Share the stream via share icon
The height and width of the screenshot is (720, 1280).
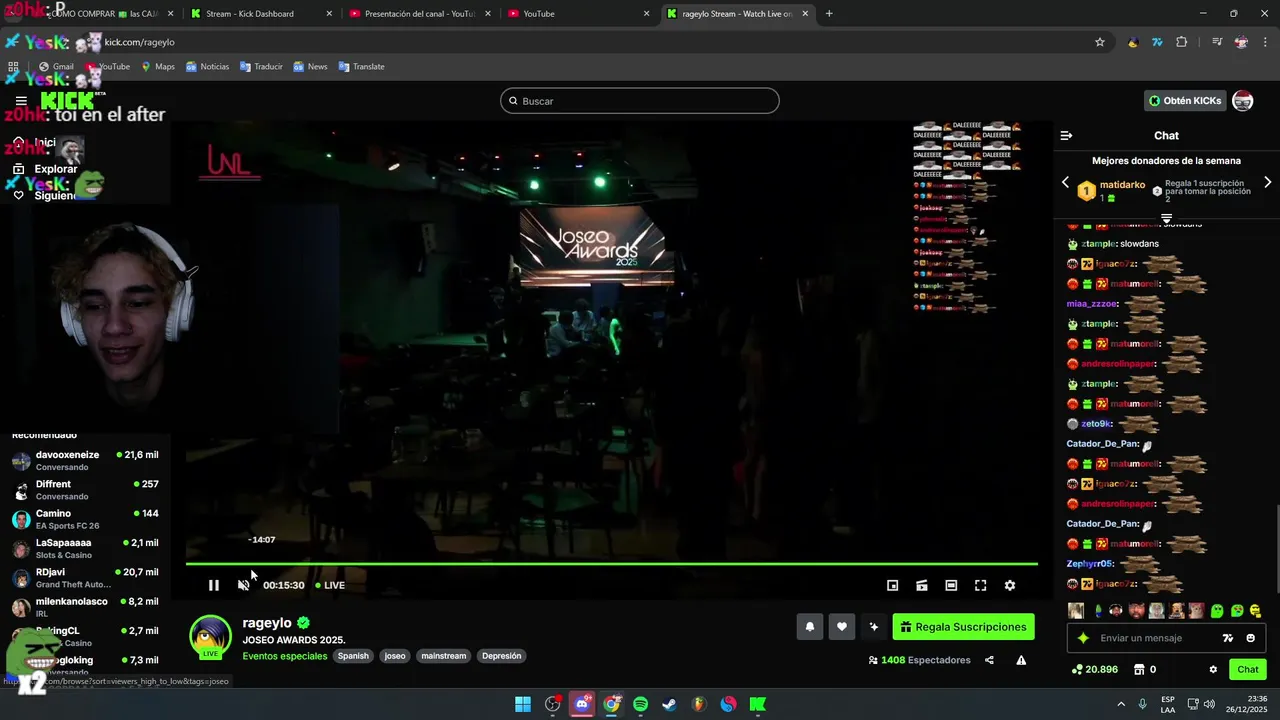tap(989, 660)
